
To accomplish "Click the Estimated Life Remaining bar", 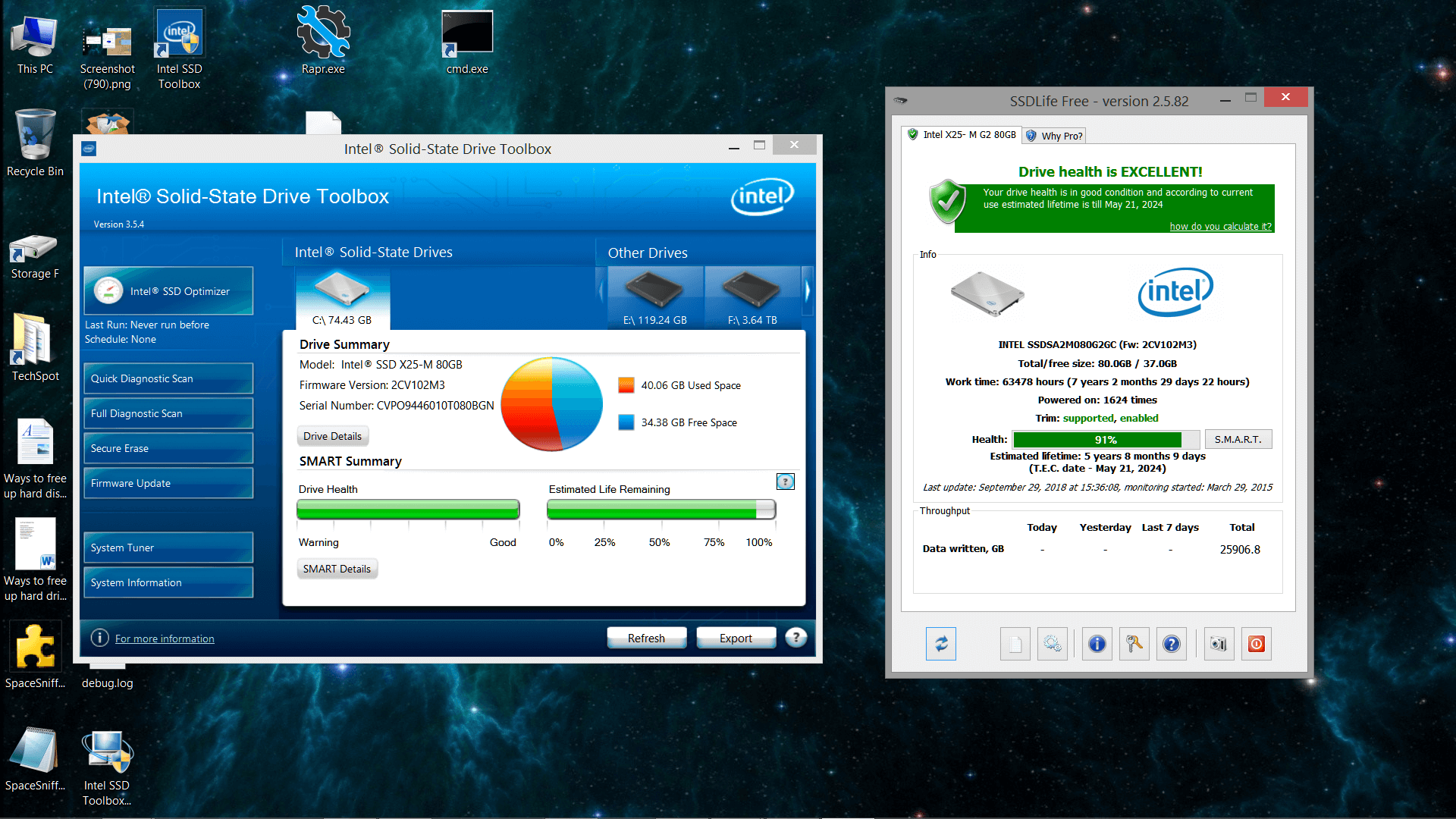I will click(x=661, y=510).
